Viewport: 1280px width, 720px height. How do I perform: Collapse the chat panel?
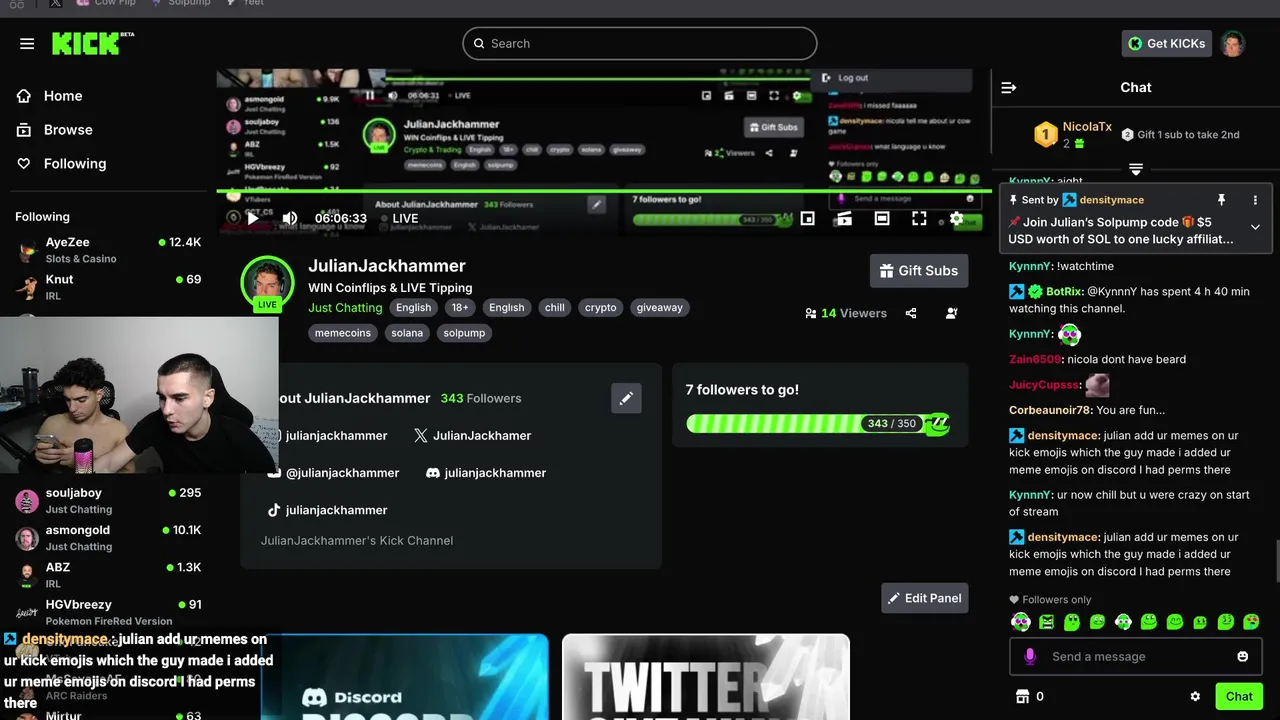pos(1009,88)
